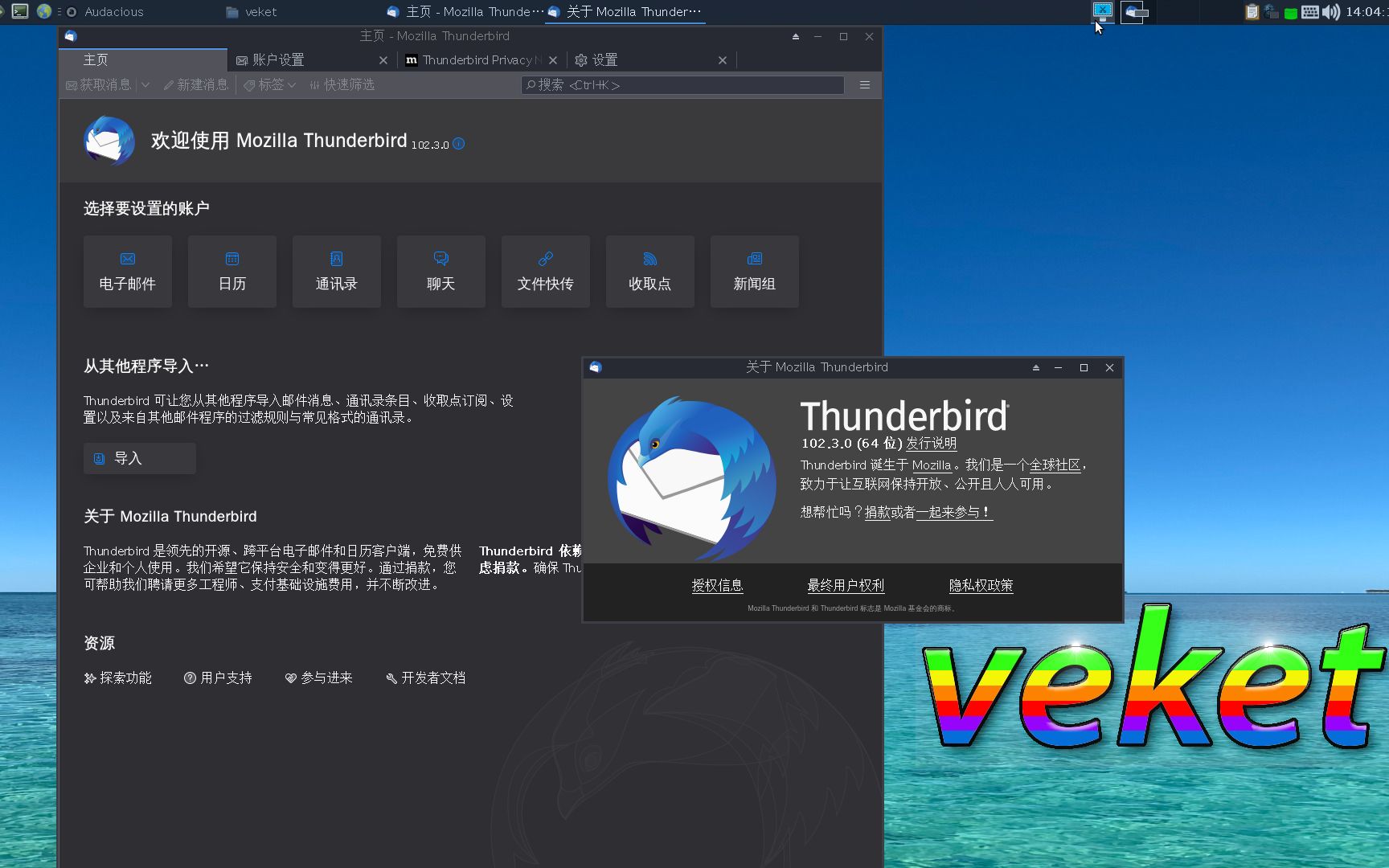Image resolution: width=1389 pixels, height=868 pixels.
Task: Open the 参与进来 get involved link
Action: pos(319,678)
